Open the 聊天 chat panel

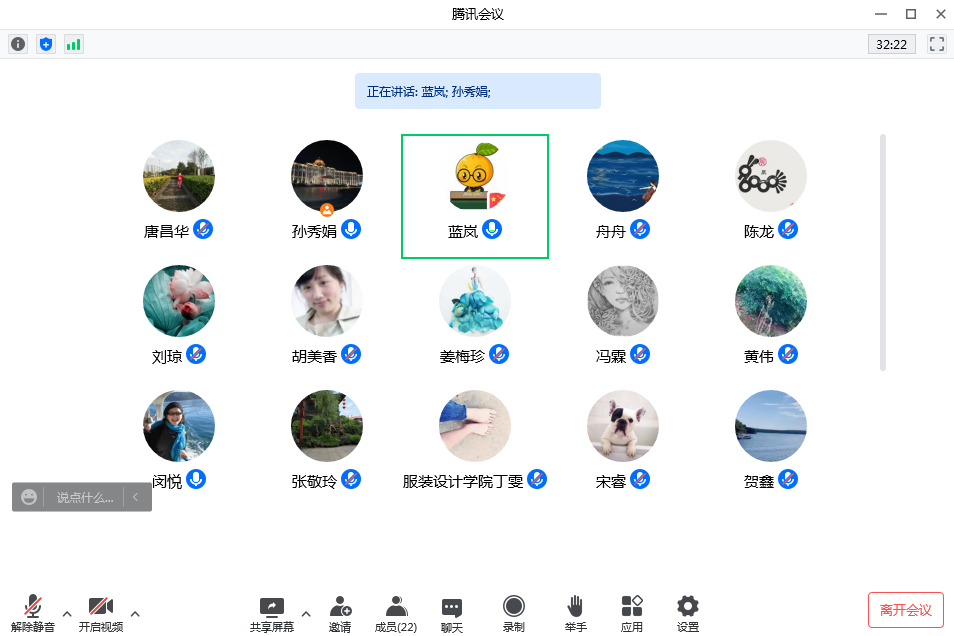coord(452,613)
